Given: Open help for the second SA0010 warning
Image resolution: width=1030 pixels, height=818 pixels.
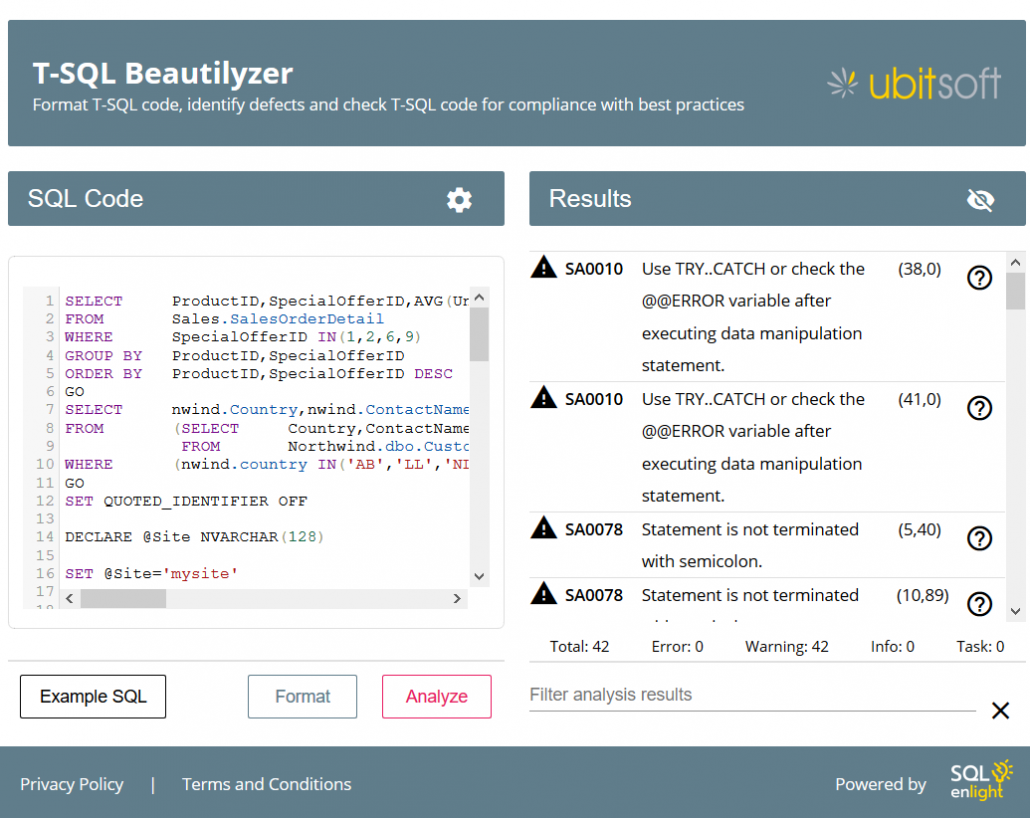Looking at the screenshot, I should 978,408.
